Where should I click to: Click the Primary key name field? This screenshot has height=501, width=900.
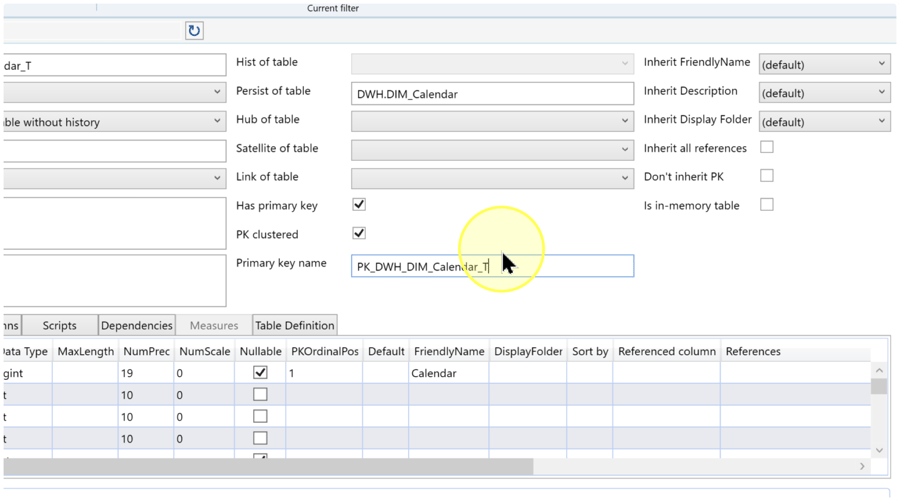tap(492, 266)
